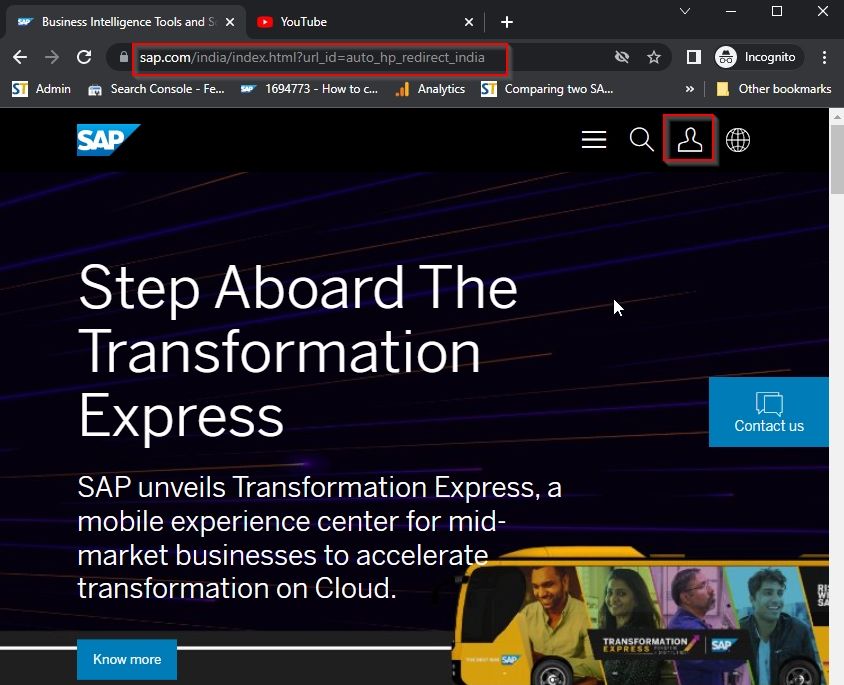Open the Analytics bookmark
Screen dimensions: 844x685
[x=430, y=89]
